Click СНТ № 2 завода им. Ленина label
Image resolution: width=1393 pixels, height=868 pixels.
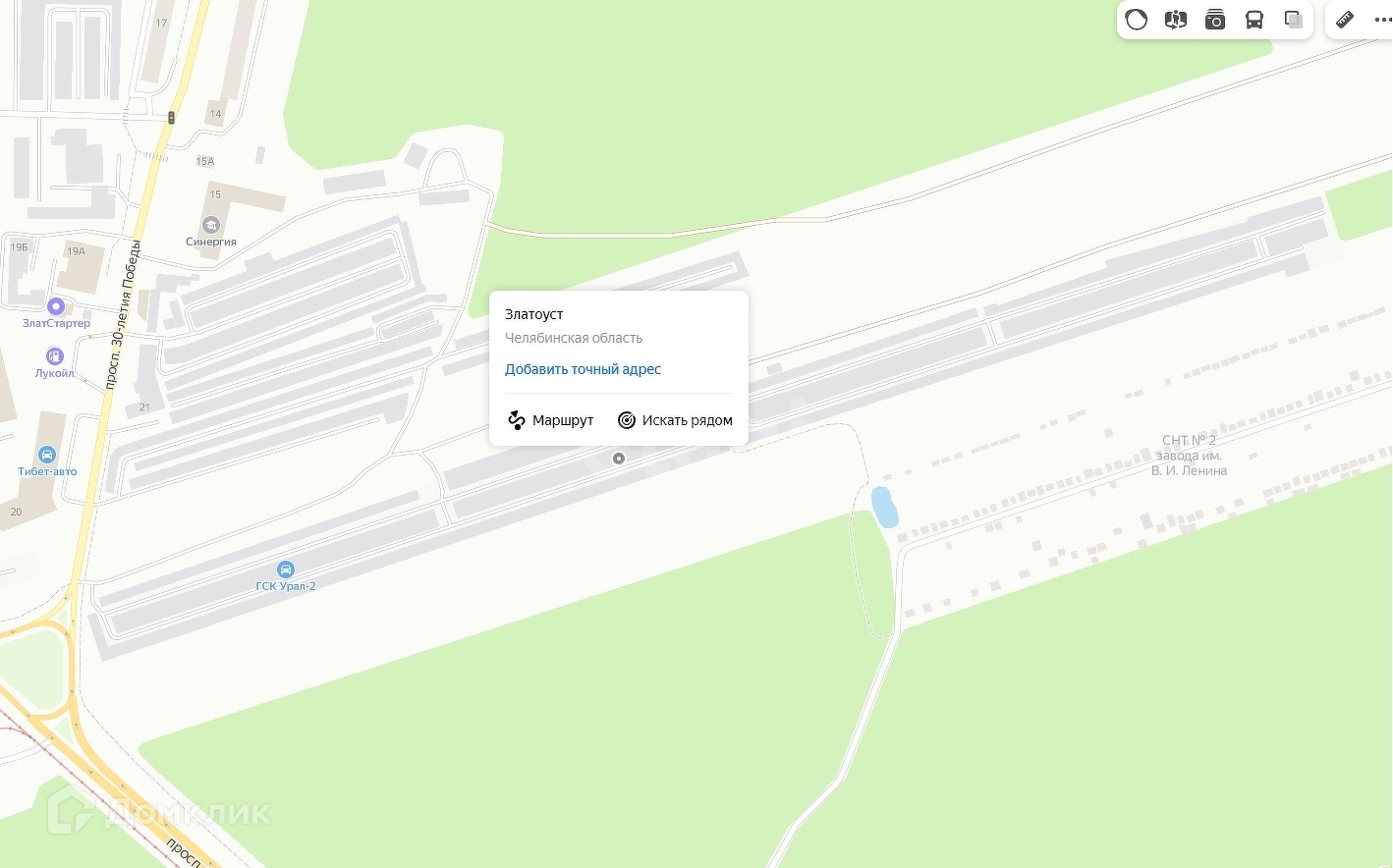pyautogui.click(x=1189, y=456)
